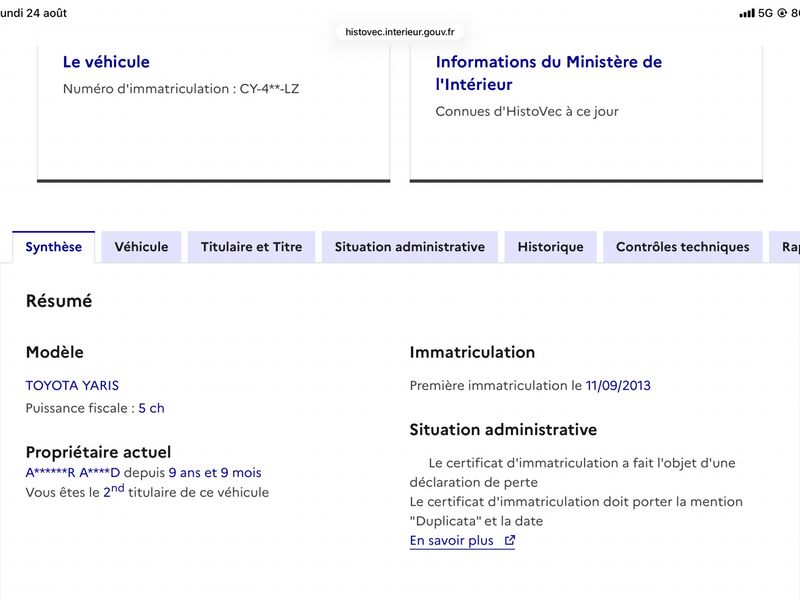
Task: Click the déclaration de perte notice
Action: [x=572, y=472]
